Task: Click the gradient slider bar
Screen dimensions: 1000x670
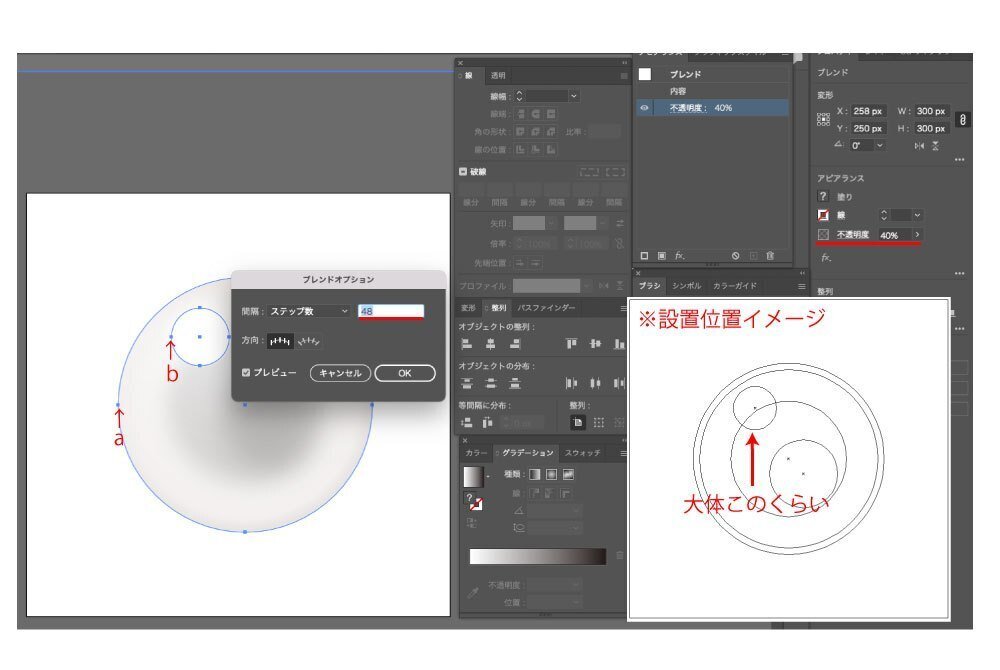Action: click(x=538, y=557)
